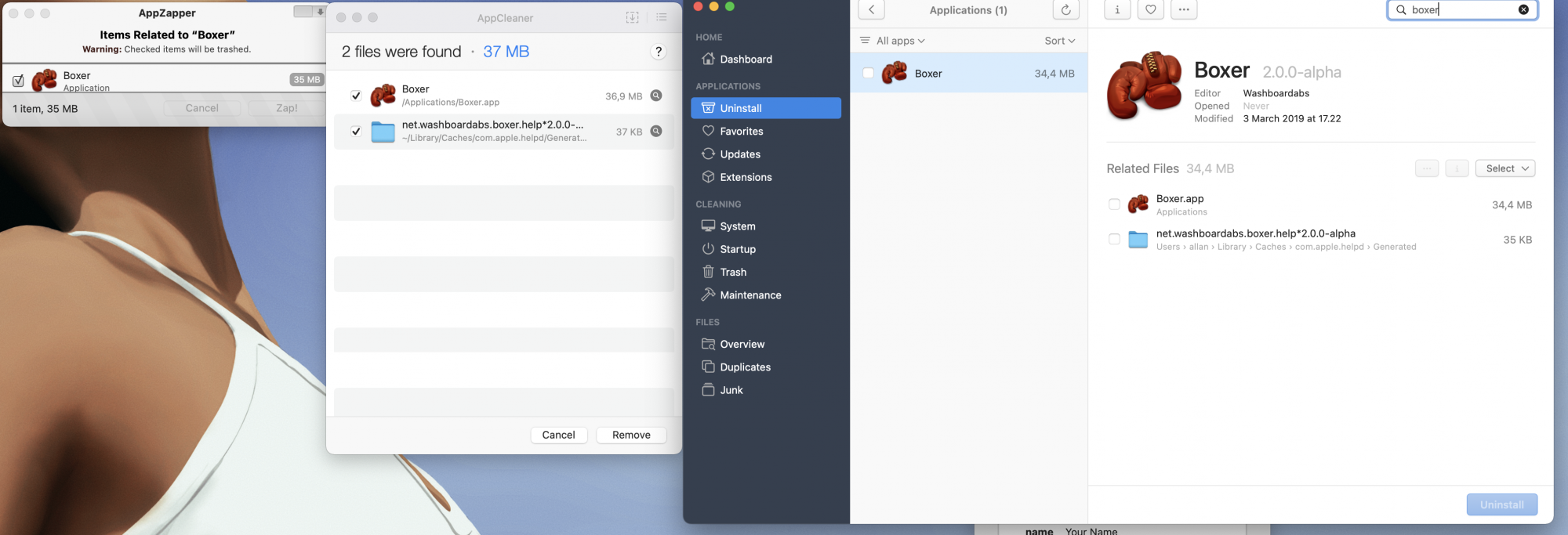
Task: Clear the boxer search field
Action: click(1523, 10)
